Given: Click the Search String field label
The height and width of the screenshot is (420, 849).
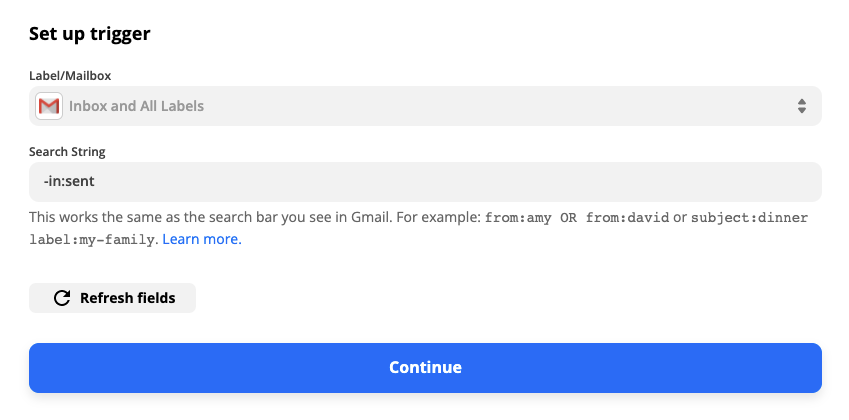Looking at the screenshot, I should point(67,152).
